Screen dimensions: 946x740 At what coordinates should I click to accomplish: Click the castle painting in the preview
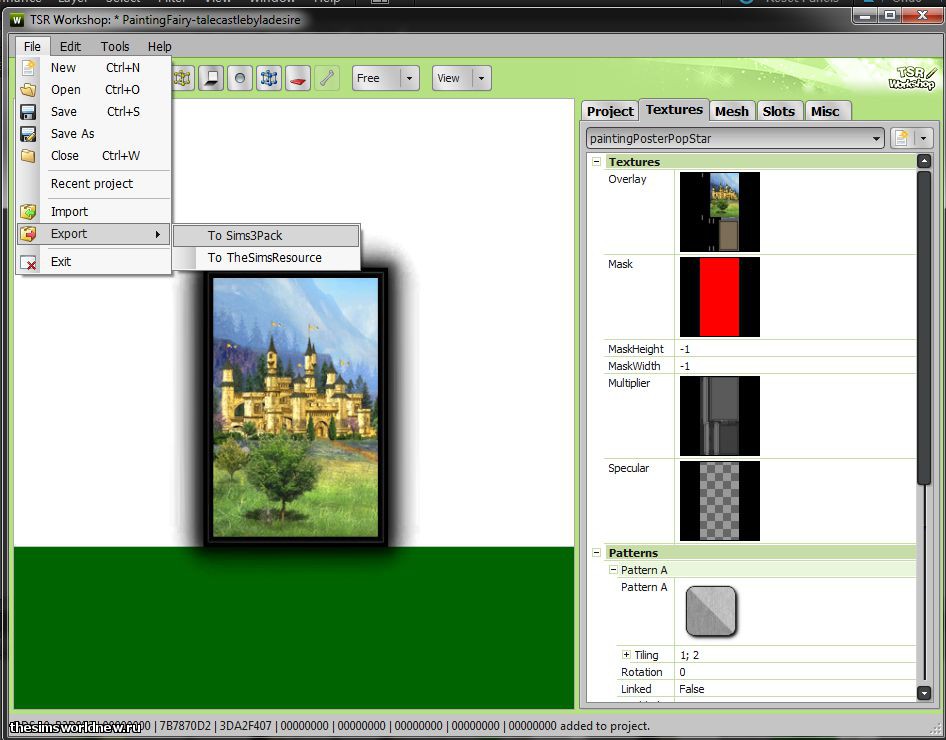(x=296, y=407)
